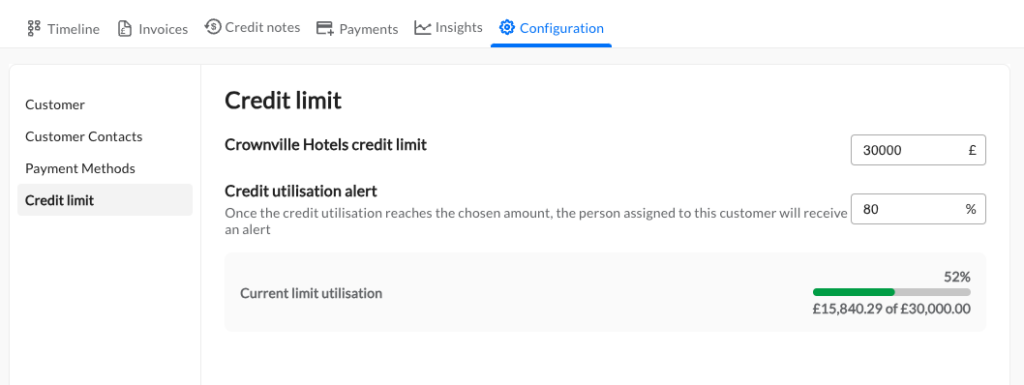Click the Configuration gear icon

click(507, 27)
